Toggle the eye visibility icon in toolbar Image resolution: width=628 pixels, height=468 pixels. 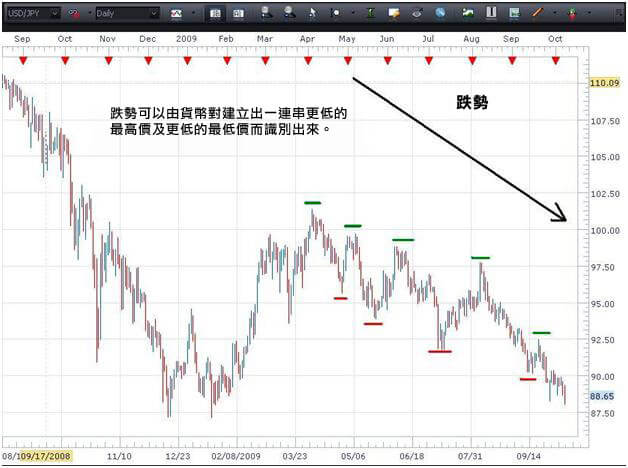[x=417, y=14]
